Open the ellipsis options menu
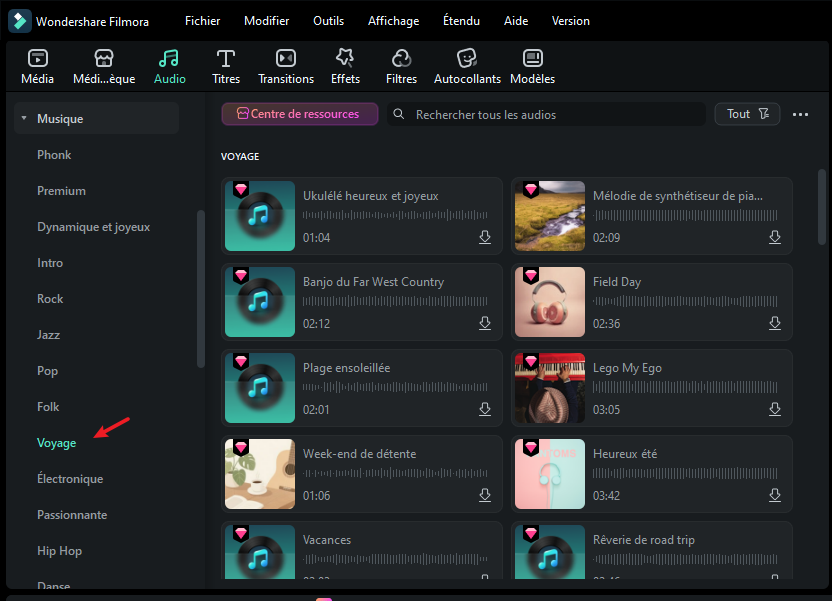832x601 pixels. tap(800, 114)
